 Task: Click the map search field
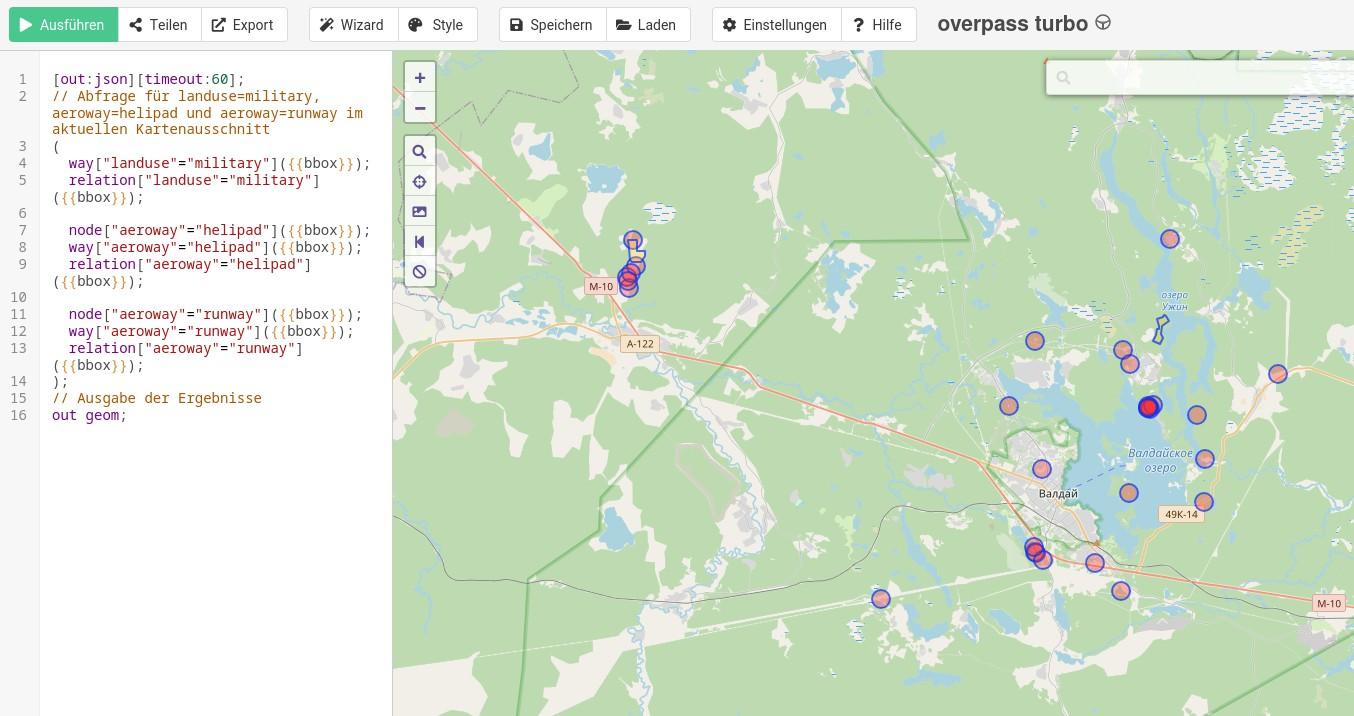(x=1200, y=77)
